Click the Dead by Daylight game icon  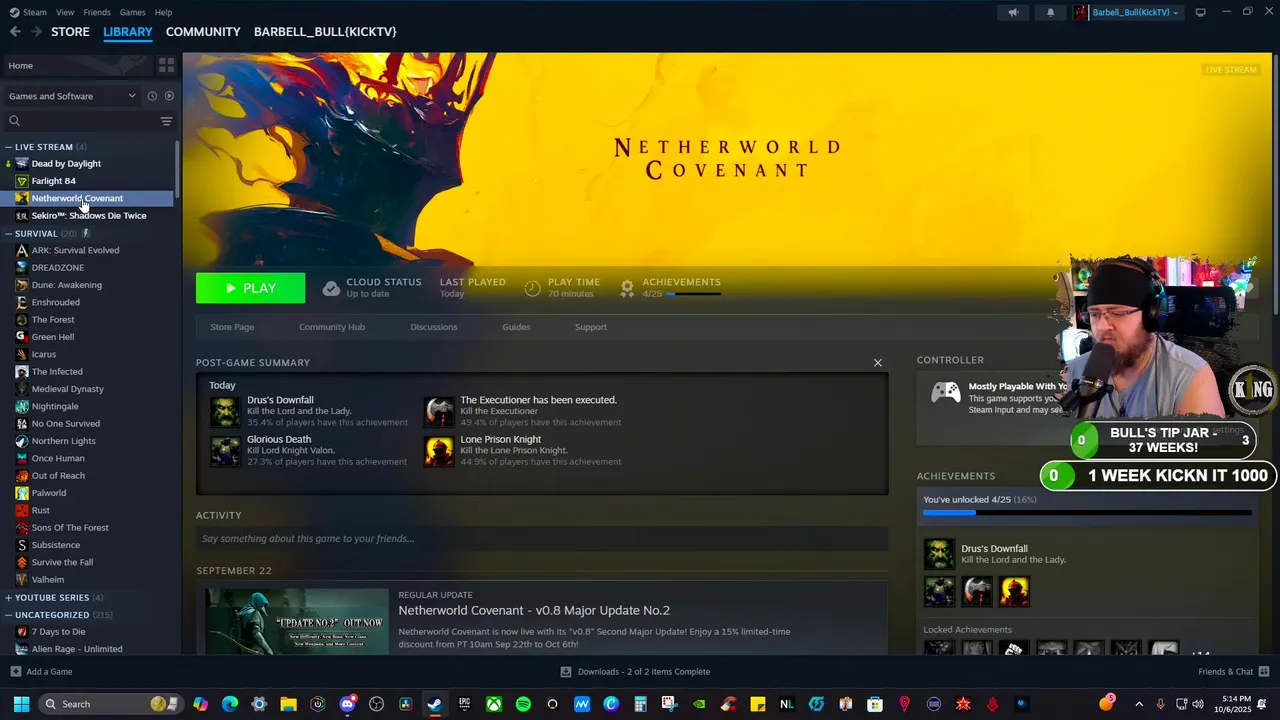click(x=22, y=164)
